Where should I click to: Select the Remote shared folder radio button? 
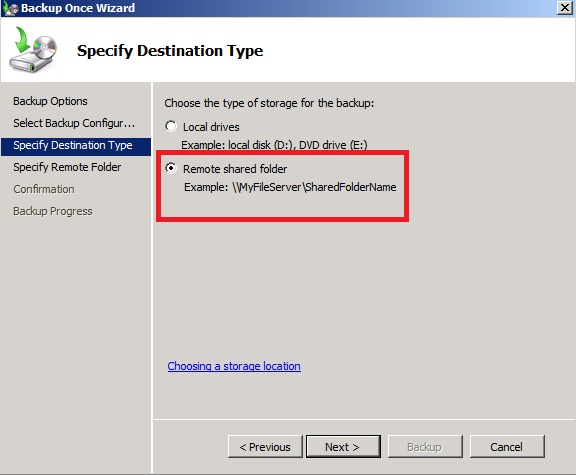coord(171,169)
